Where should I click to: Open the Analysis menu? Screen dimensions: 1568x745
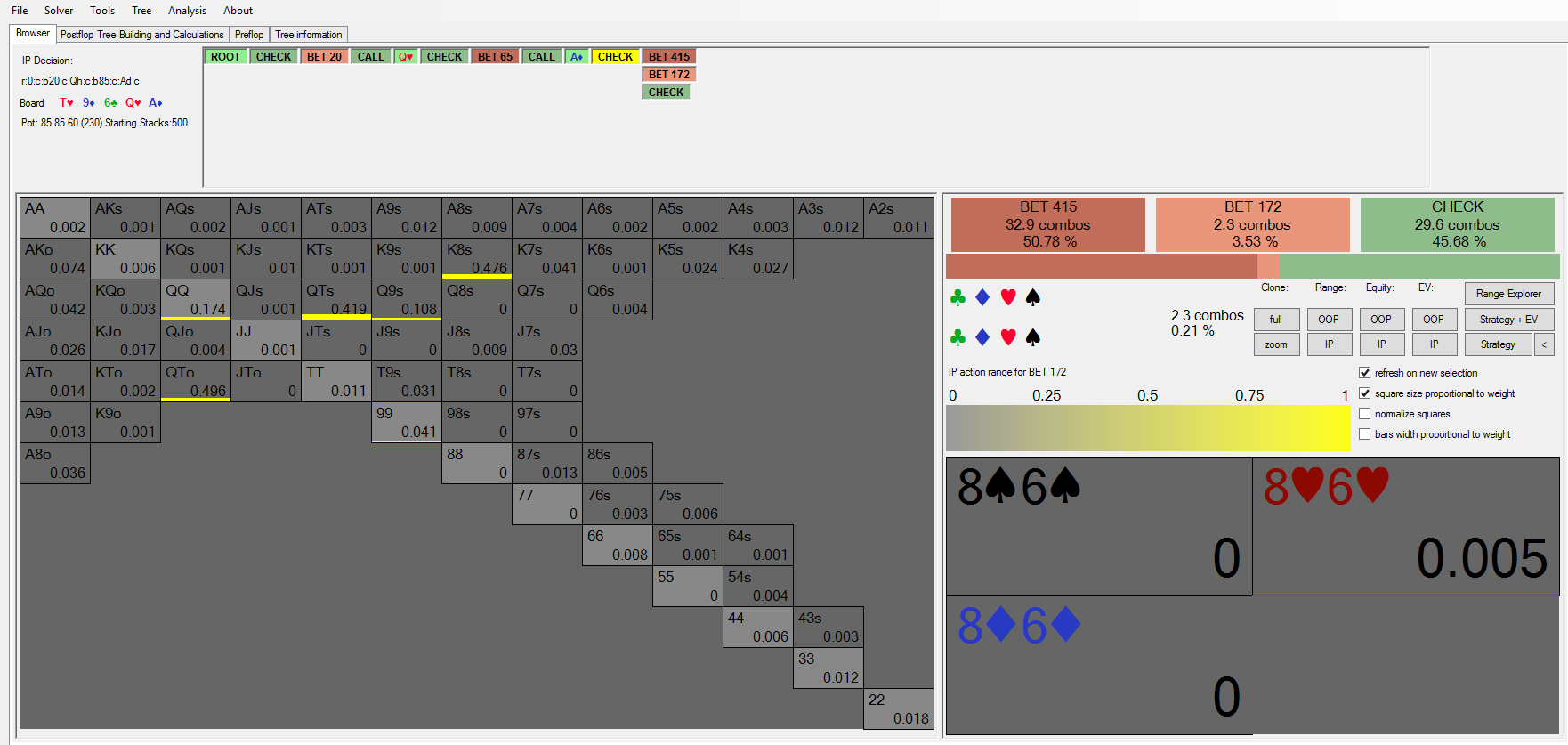pyautogui.click(x=187, y=11)
